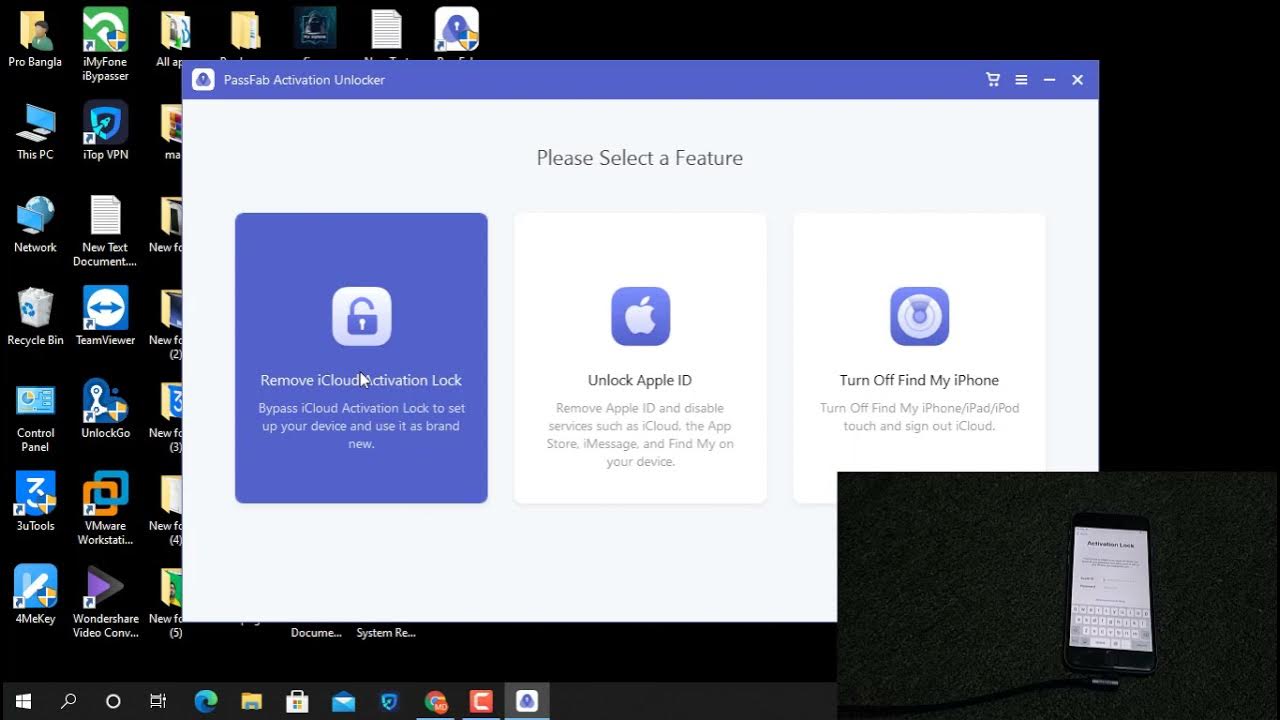Open the Windows Start menu
This screenshot has height=720, width=1280.
[x=23, y=702]
